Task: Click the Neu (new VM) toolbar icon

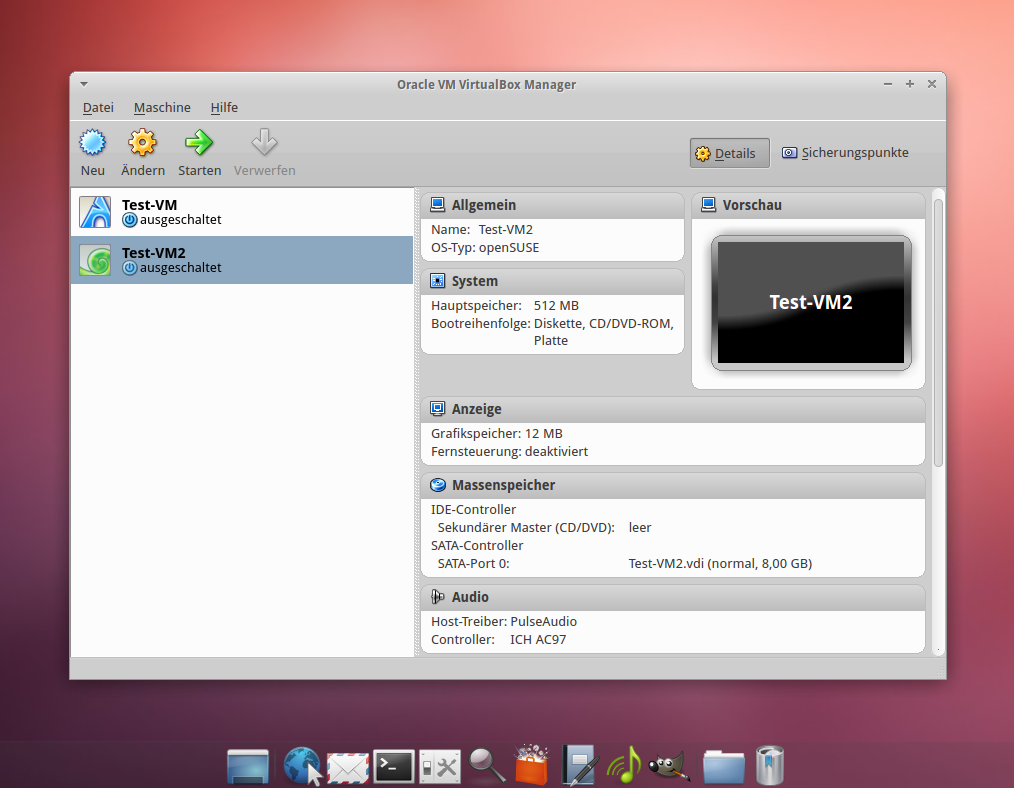Action: click(92, 142)
